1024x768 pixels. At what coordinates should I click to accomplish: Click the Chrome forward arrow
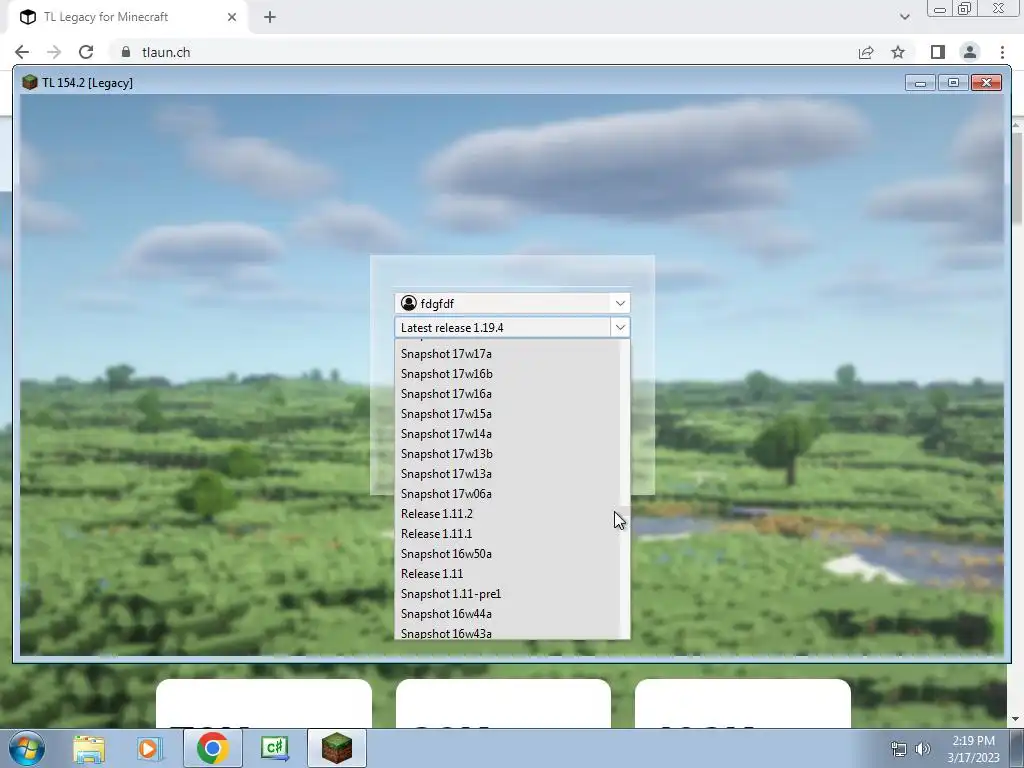(54, 52)
